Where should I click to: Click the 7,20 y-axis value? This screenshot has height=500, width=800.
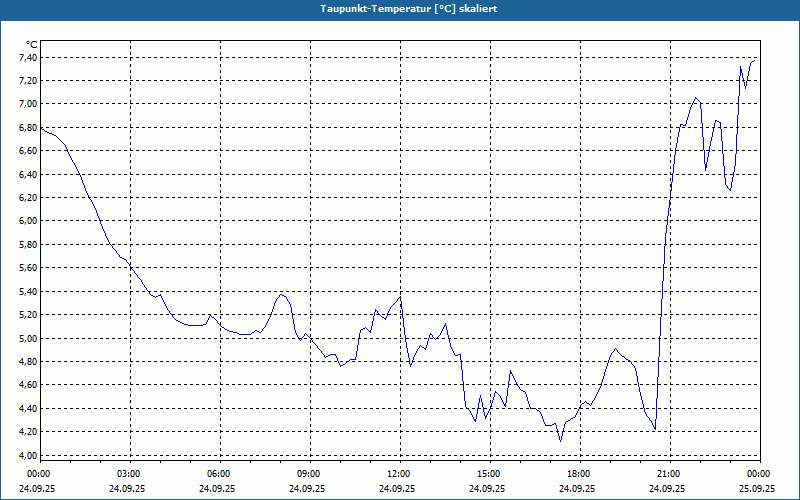click(29, 81)
